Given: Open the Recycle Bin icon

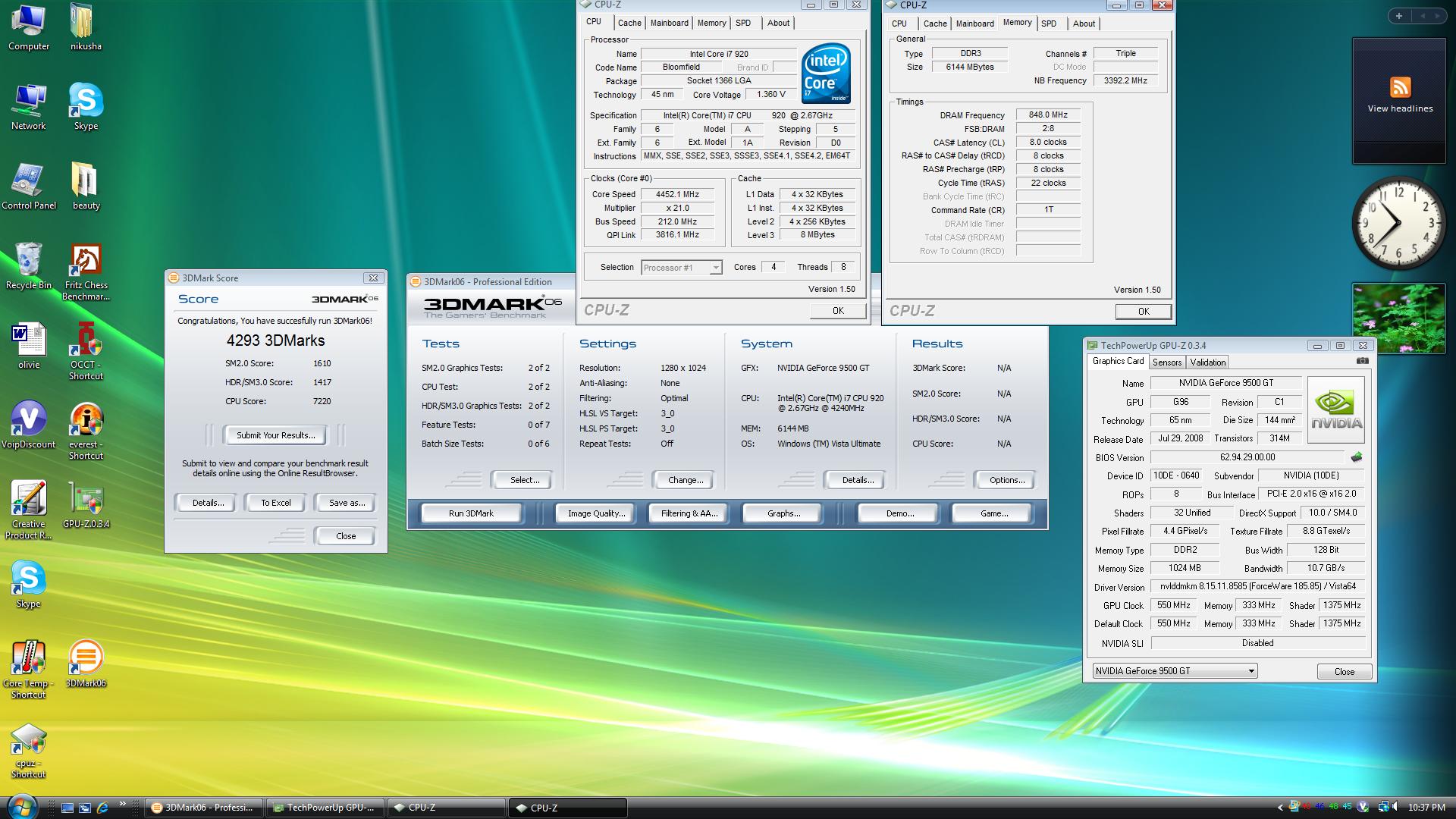Looking at the screenshot, I should pyautogui.click(x=28, y=267).
